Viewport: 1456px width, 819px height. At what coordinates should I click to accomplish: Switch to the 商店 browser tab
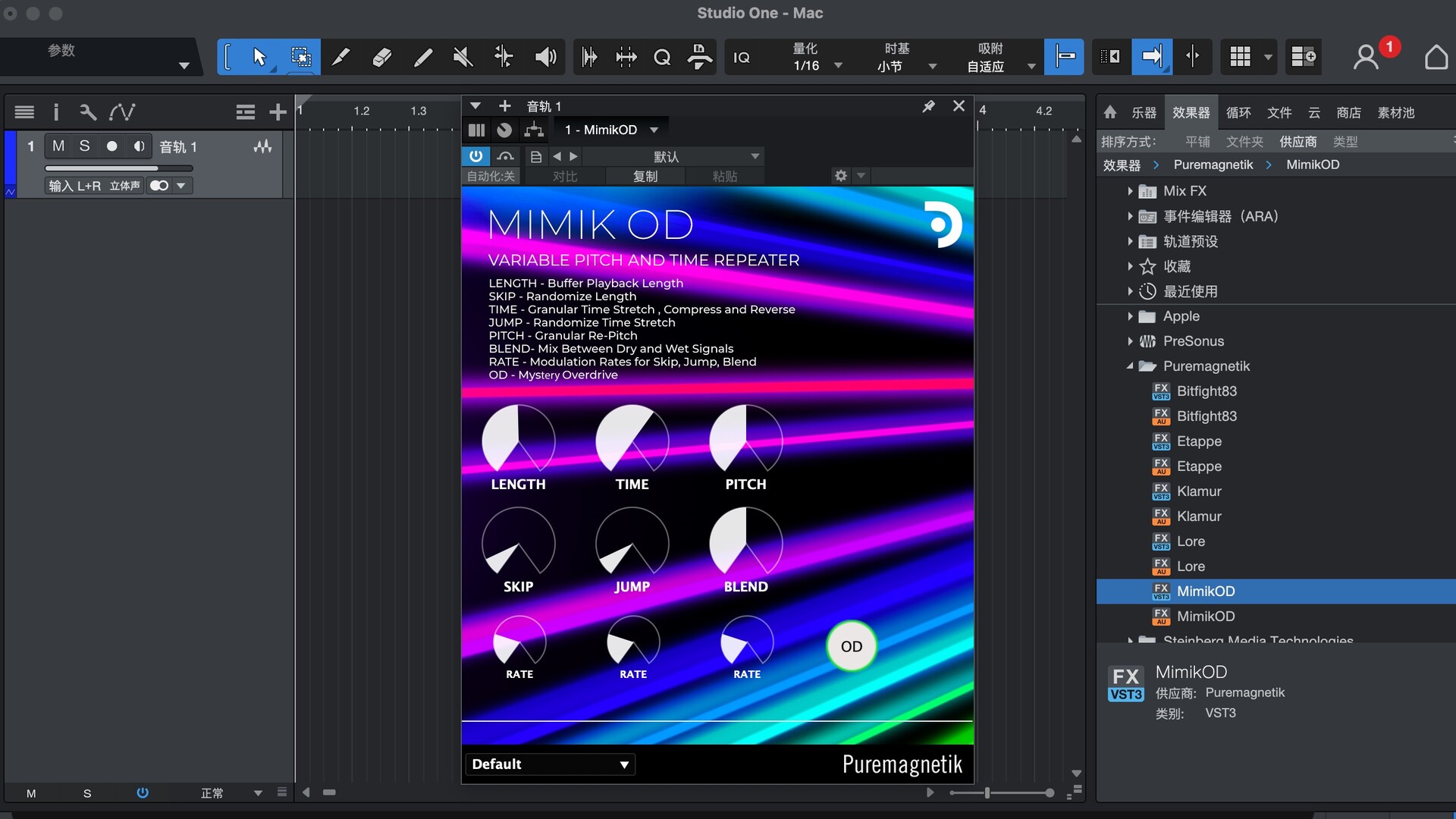[1348, 113]
